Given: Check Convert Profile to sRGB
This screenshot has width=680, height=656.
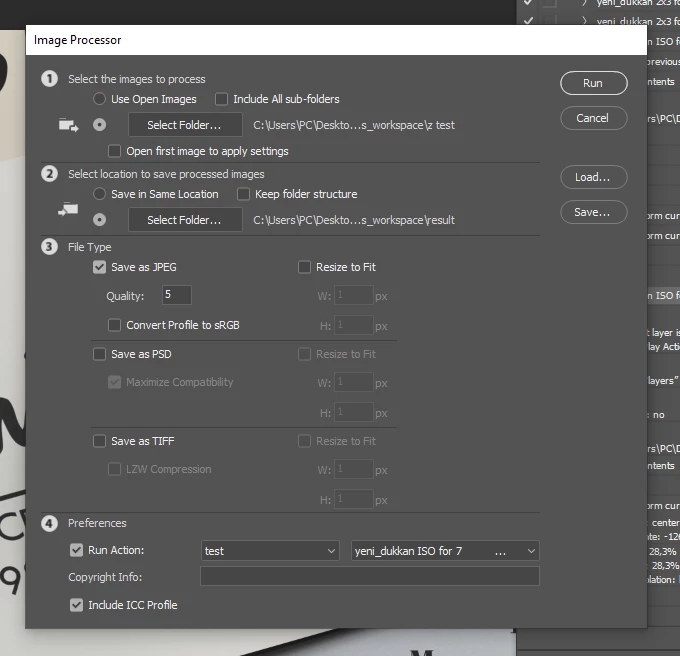Looking at the screenshot, I should click(114, 325).
